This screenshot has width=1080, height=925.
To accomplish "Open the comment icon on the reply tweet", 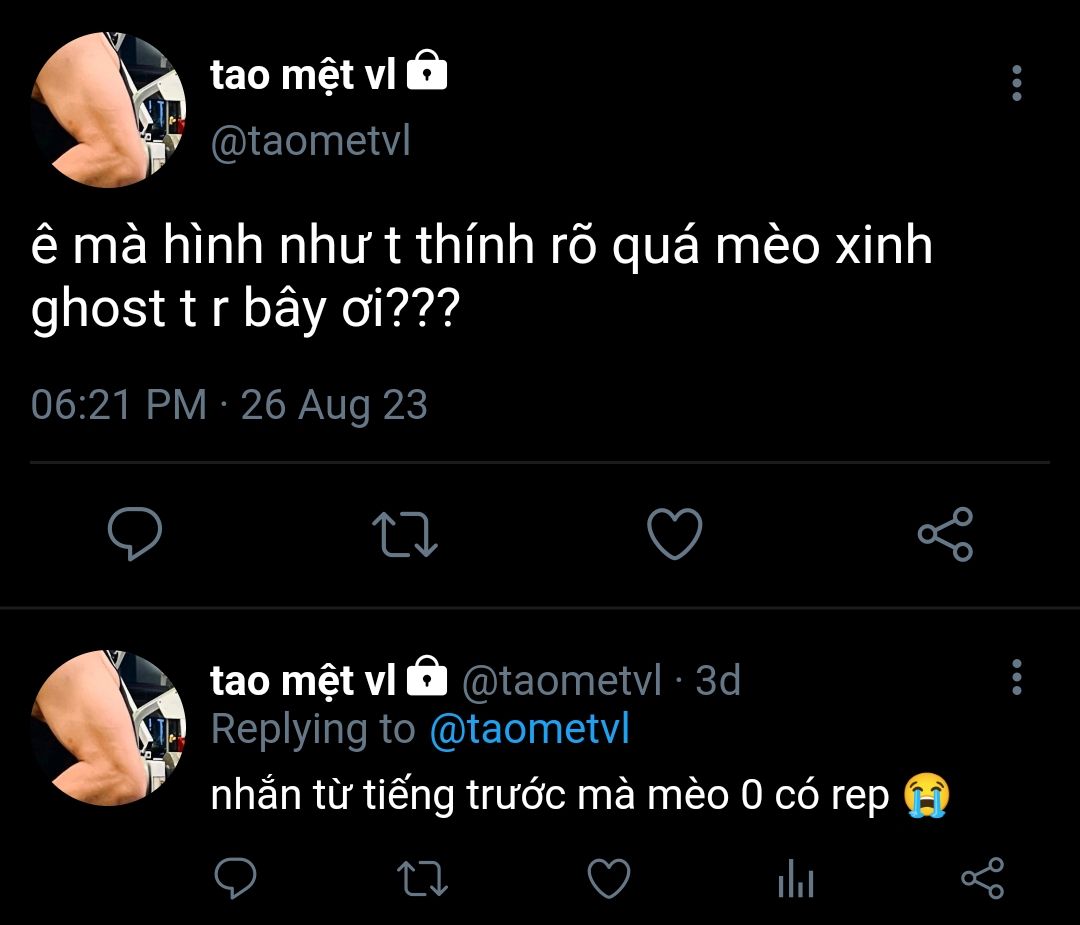I will [x=236, y=878].
